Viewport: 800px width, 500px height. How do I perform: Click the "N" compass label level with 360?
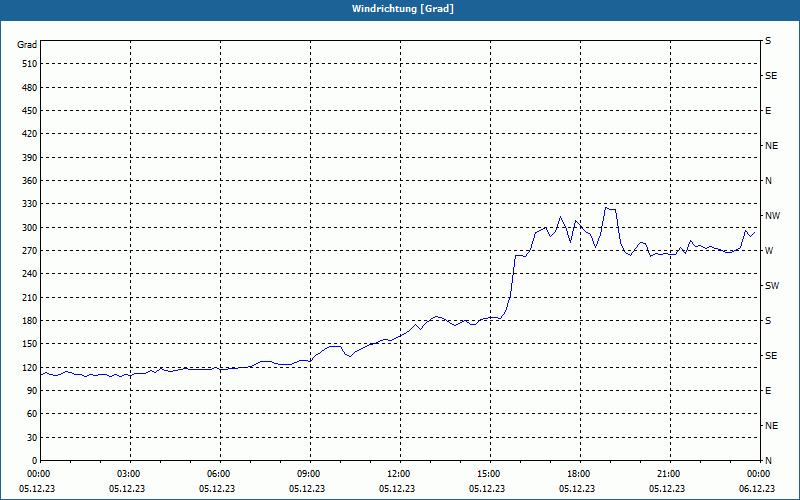point(769,181)
